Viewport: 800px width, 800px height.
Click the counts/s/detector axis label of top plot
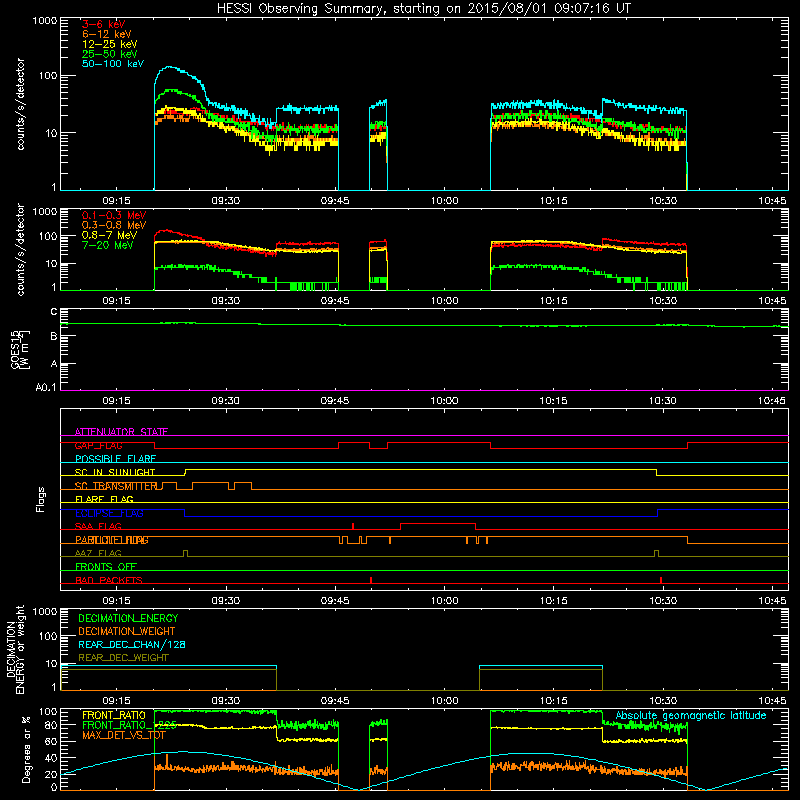(x=20, y=104)
